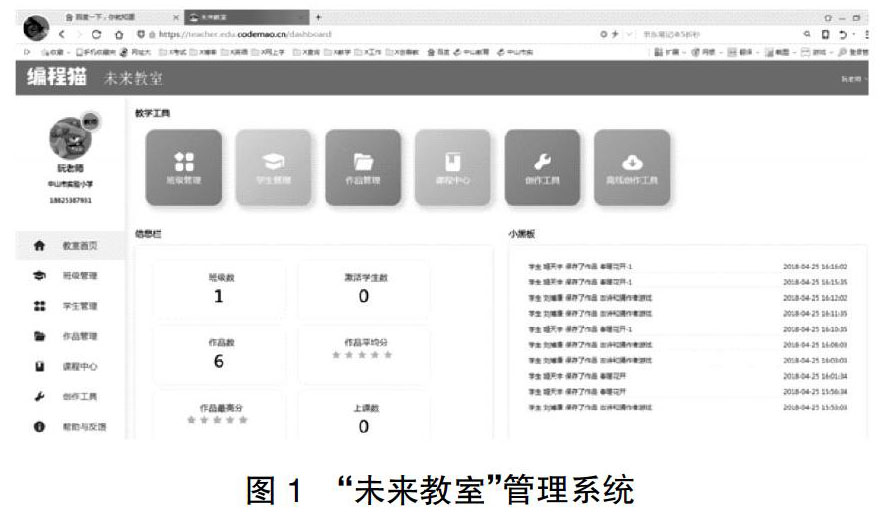This screenshot has height=522, width=894.
Task: Open the 学生管理 graduation cap tile
Action: point(273,168)
